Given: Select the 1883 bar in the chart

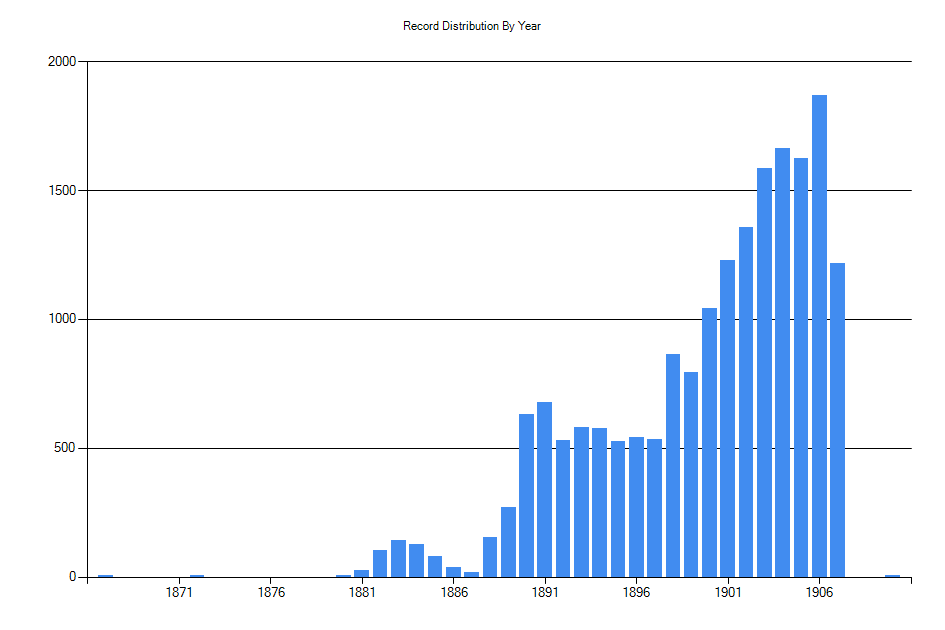Looking at the screenshot, I should click(398, 558).
